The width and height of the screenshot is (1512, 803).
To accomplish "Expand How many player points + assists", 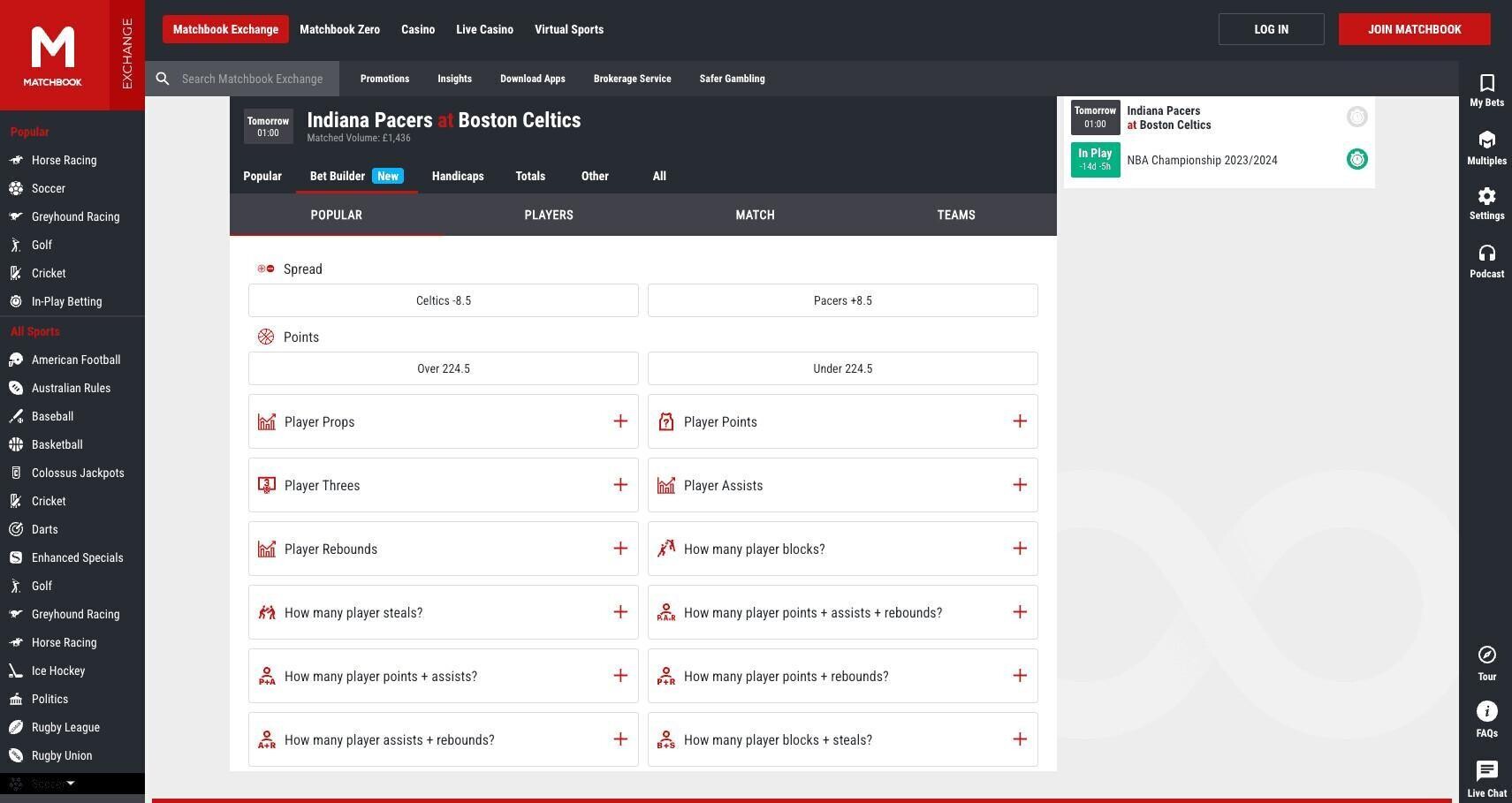I will tap(620, 676).
